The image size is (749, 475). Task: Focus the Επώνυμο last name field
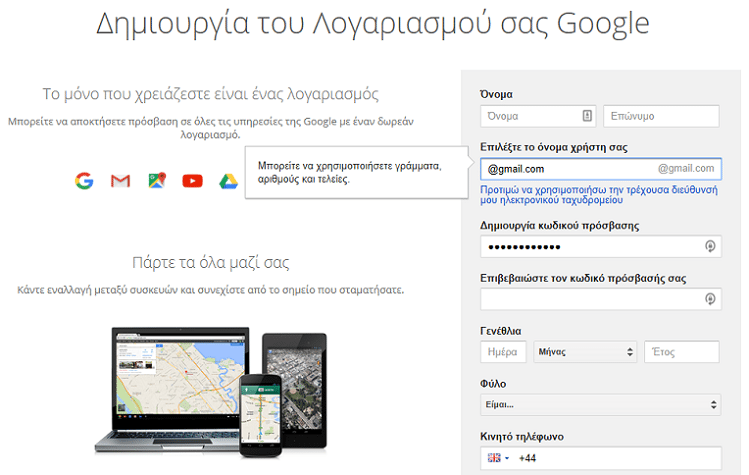pyautogui.click(x=661, y=116)
